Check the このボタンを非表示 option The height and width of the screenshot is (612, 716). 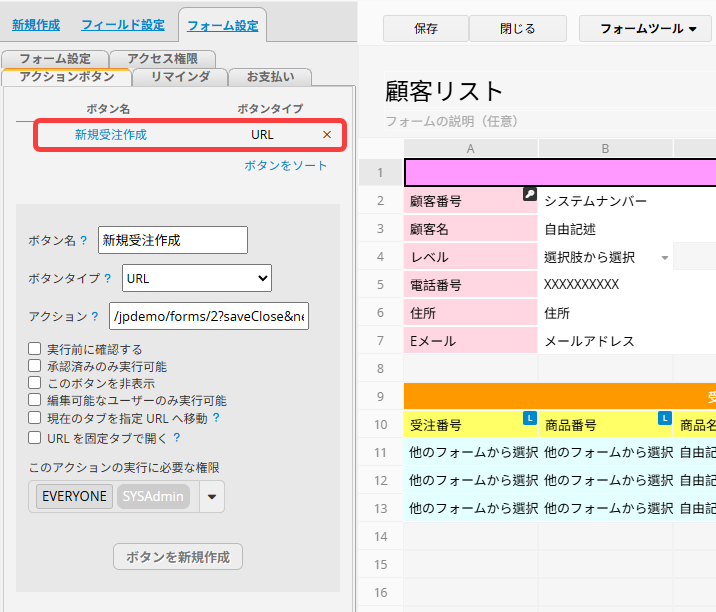(x=35, y=384)
